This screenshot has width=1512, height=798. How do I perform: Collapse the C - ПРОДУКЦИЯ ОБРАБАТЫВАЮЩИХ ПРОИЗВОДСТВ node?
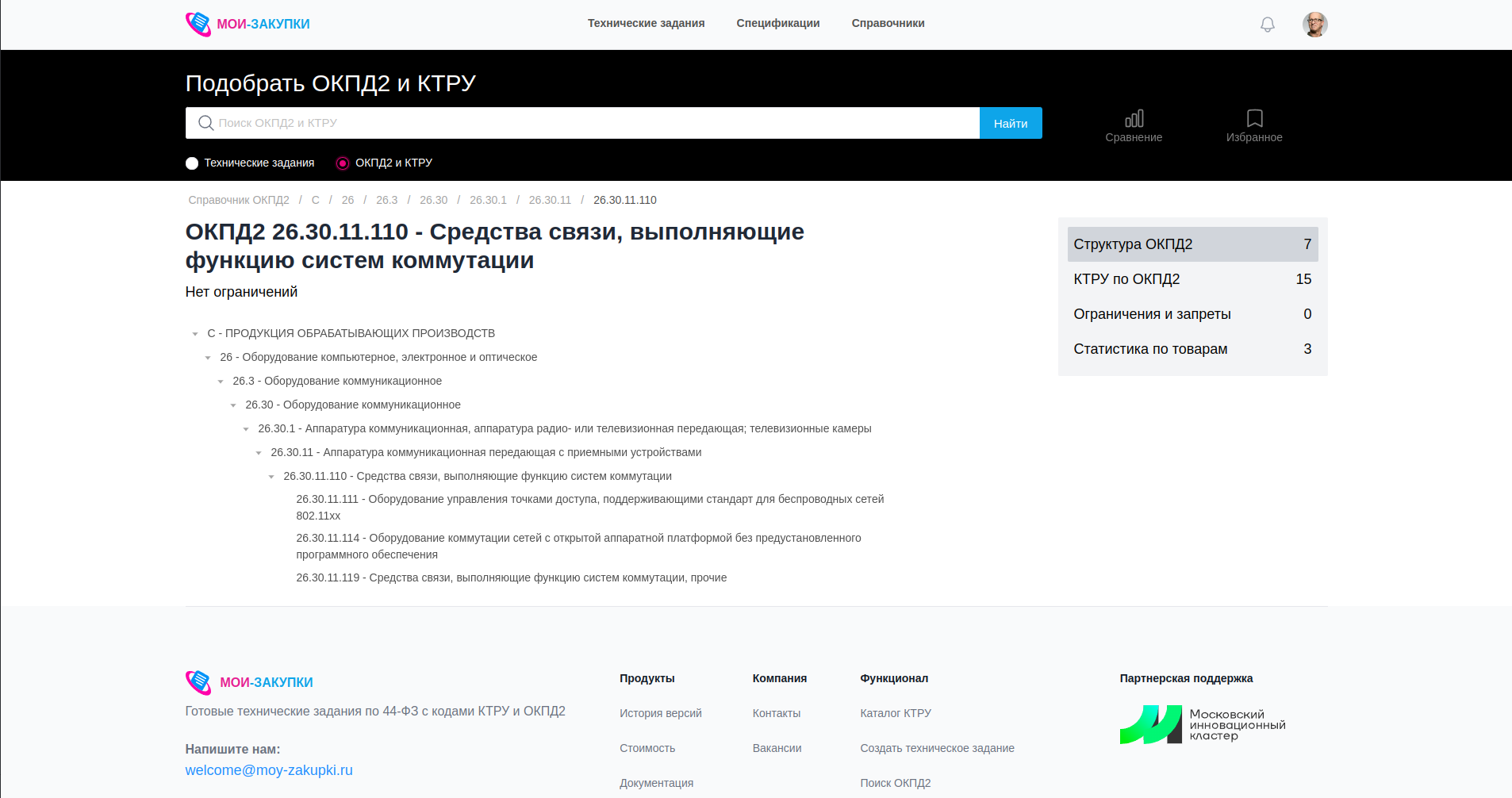pyautogui.click(x=195, y=334)
